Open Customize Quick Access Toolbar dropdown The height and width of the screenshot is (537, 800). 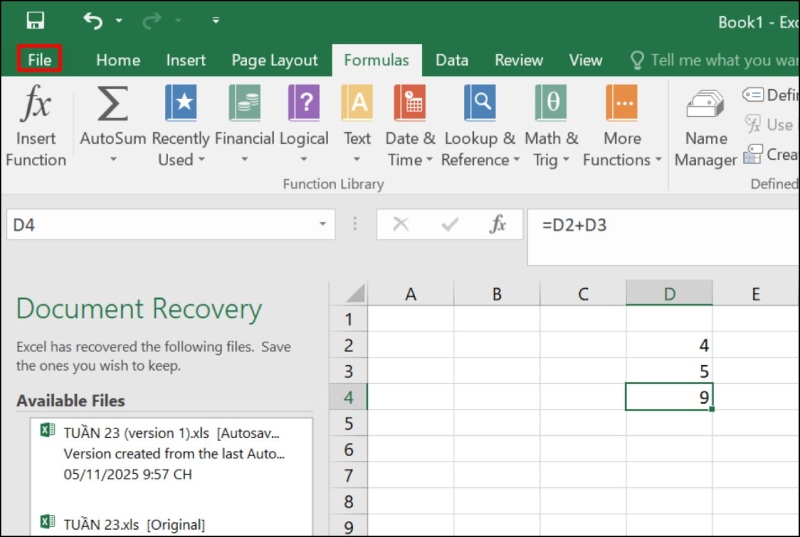point(216,20)
